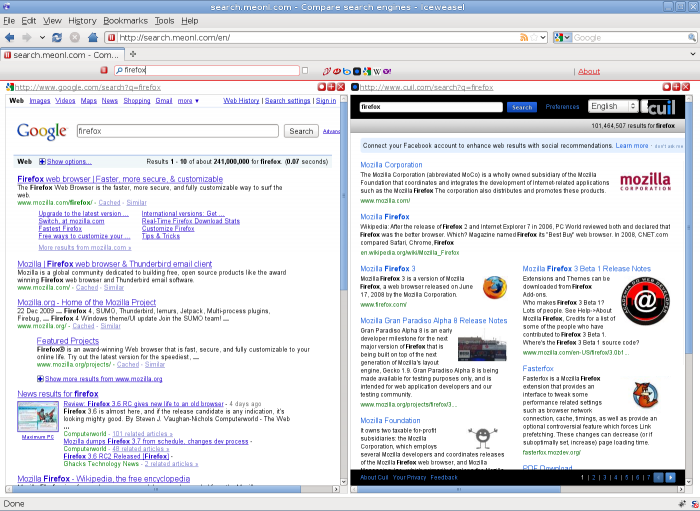Close the Cuil pane with red X
Screen dimensions: 700x511
(686, 87)
